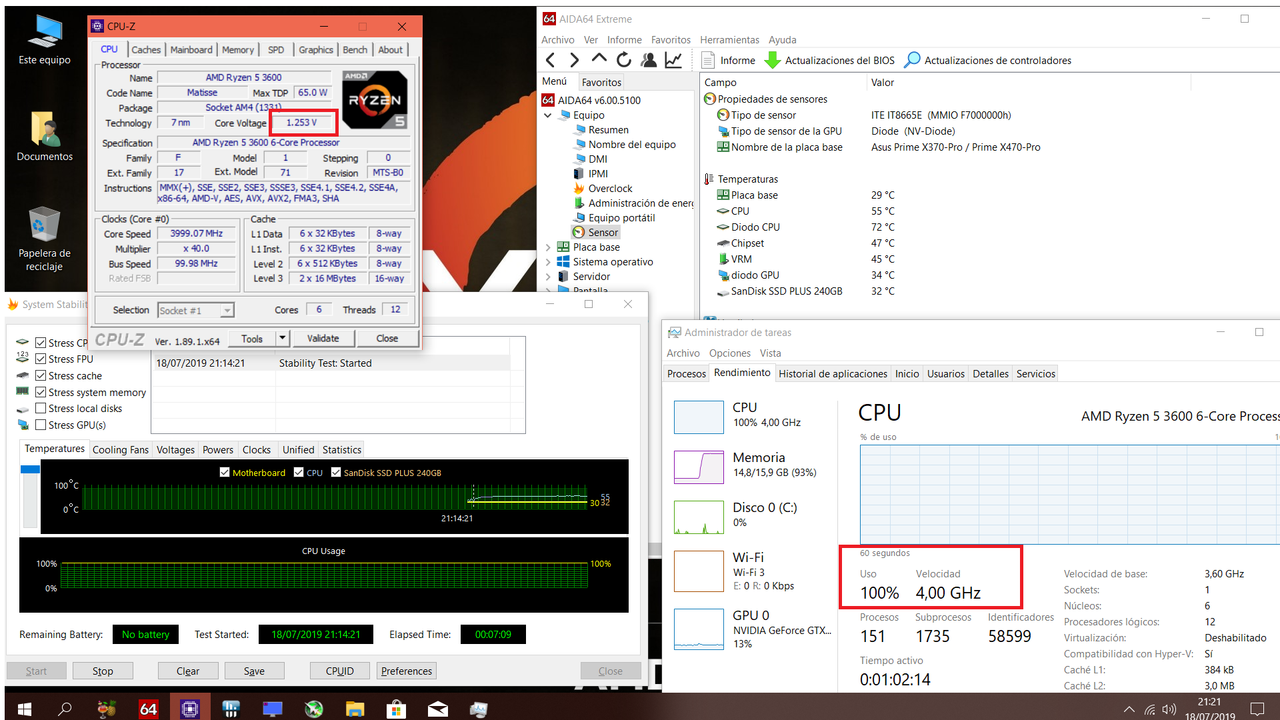Open File Explorer taskbar icon
Screen dimensions: 1280x720
355,709
